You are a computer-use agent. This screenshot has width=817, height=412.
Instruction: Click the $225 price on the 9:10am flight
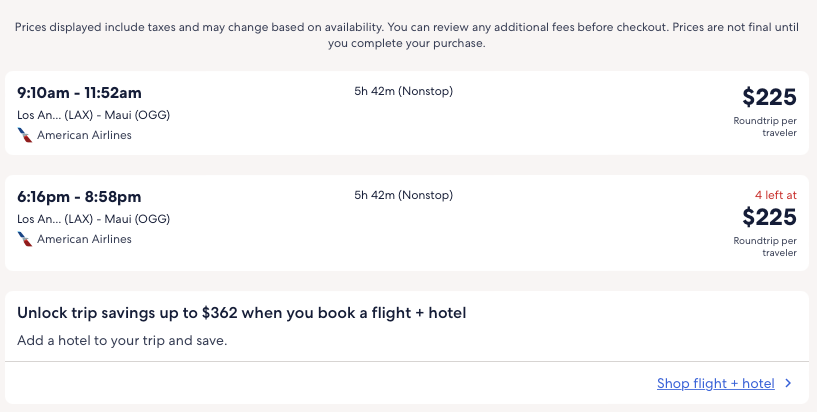pyautogui.click(x=769, y=97)
